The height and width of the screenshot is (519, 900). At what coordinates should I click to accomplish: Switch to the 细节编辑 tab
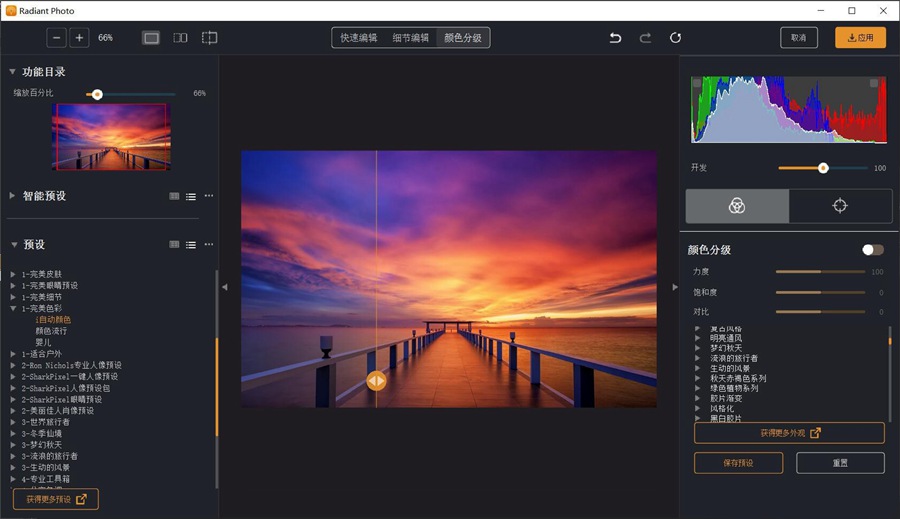410,38
